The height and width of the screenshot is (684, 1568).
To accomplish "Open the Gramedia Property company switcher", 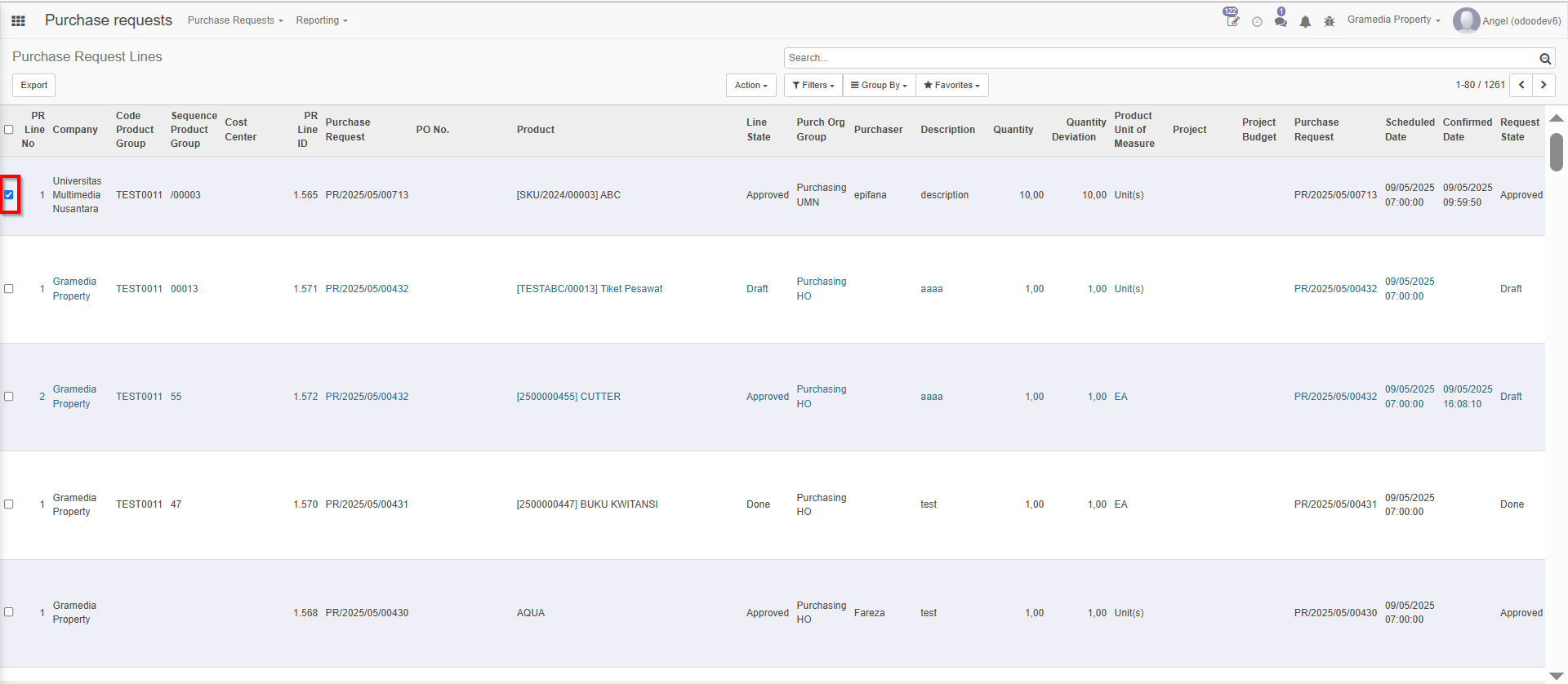I will point(1394,20).
